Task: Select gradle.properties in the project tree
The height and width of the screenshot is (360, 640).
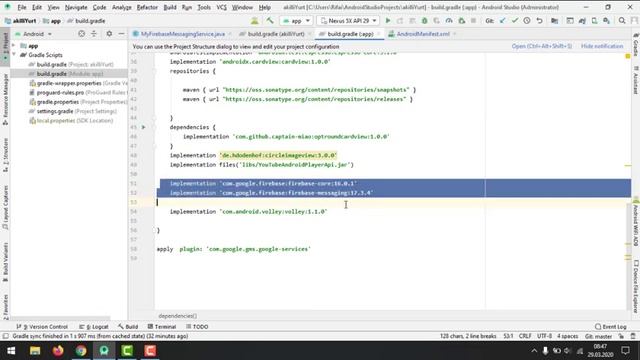Action: pyautogui.click(x=78, y=102)
